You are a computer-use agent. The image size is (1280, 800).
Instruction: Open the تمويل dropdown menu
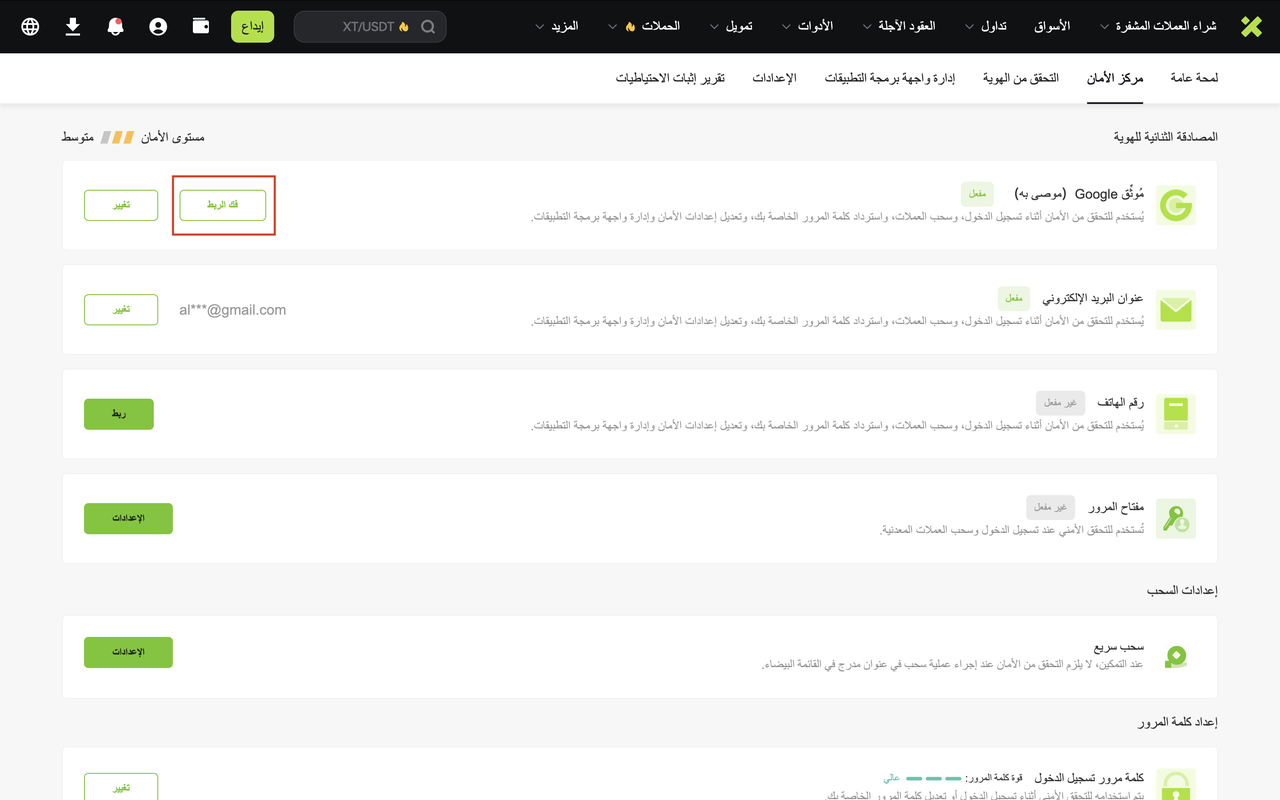pos(730,27)
